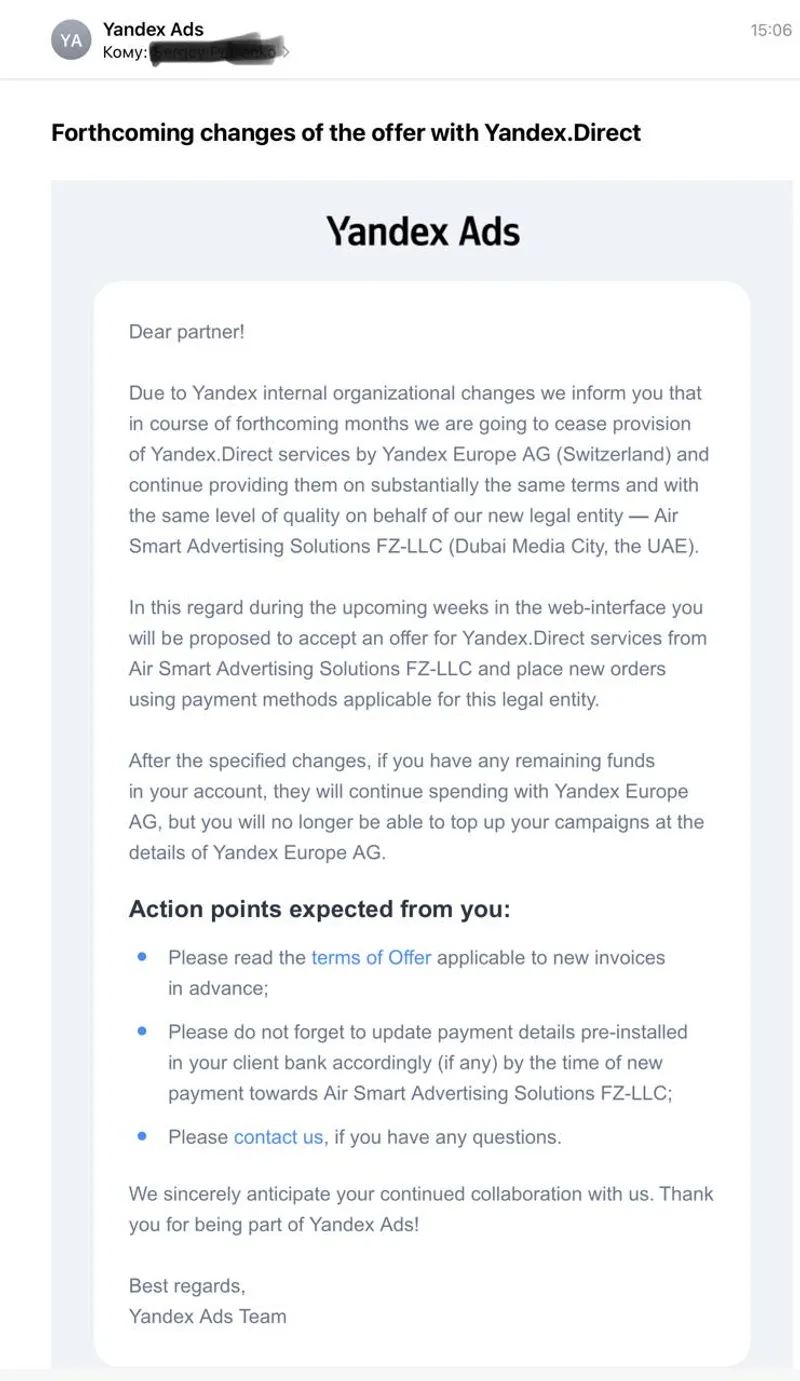Click the 'We sincerely anticipate' closing paragraph
This screenshot has width=800, height=1381.
421,1209
